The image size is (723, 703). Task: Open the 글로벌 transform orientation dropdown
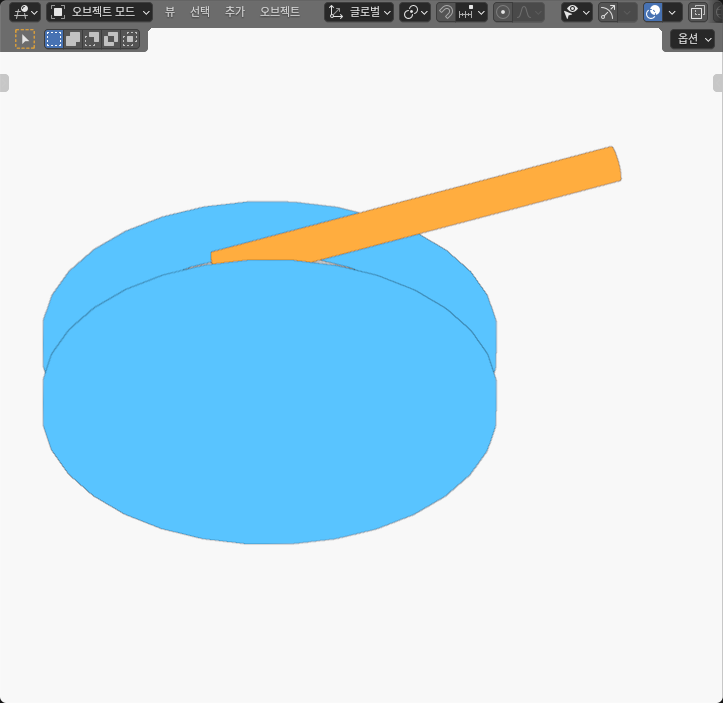(x=359, y=12)
